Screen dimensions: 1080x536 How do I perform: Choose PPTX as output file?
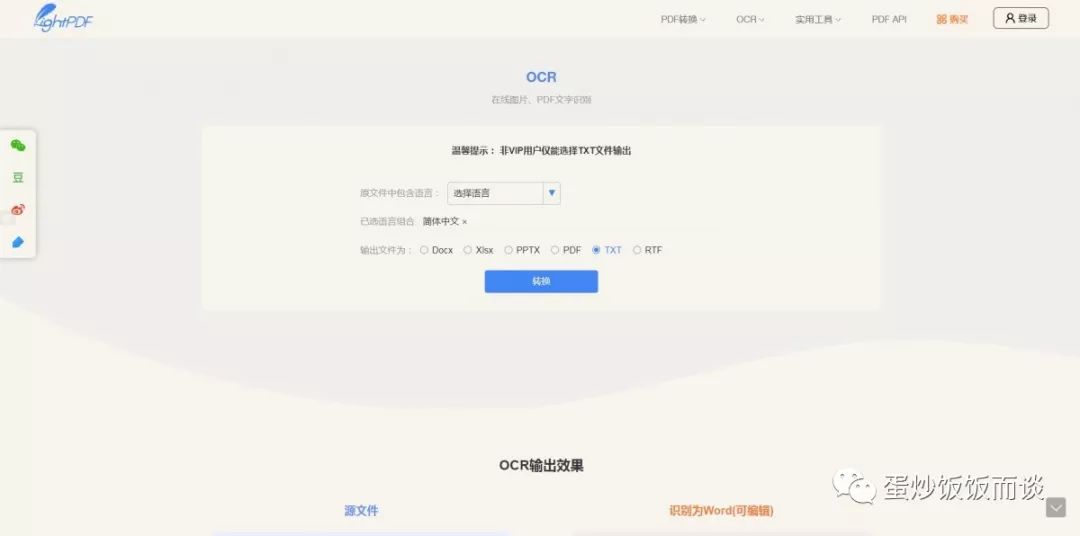coord(509,250)
